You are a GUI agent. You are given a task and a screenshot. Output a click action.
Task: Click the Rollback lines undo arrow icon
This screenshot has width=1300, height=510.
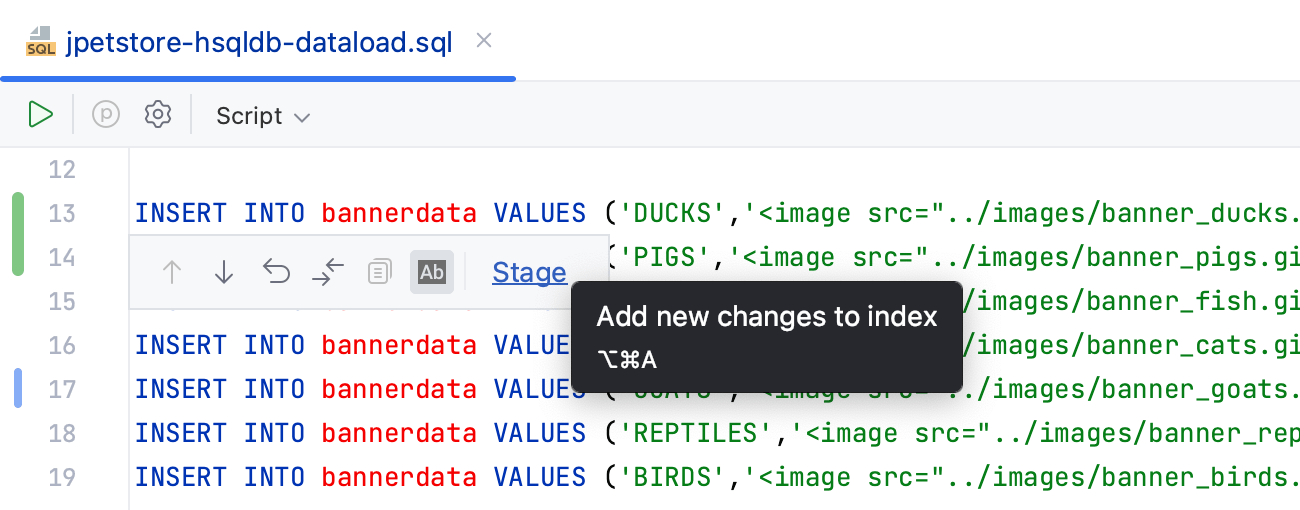coord(276,271)
